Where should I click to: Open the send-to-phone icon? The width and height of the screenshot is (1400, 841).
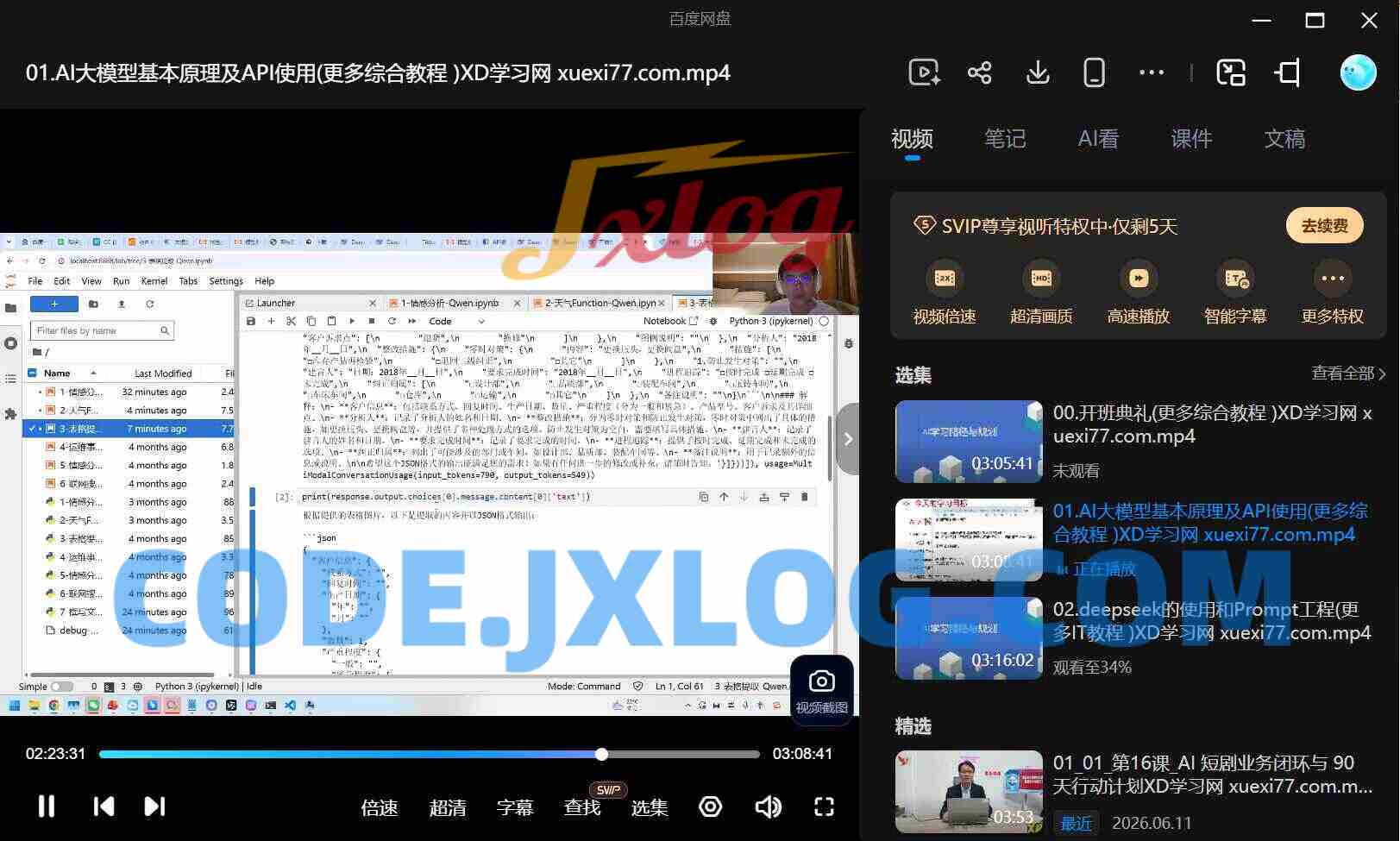pos(1094,72)
